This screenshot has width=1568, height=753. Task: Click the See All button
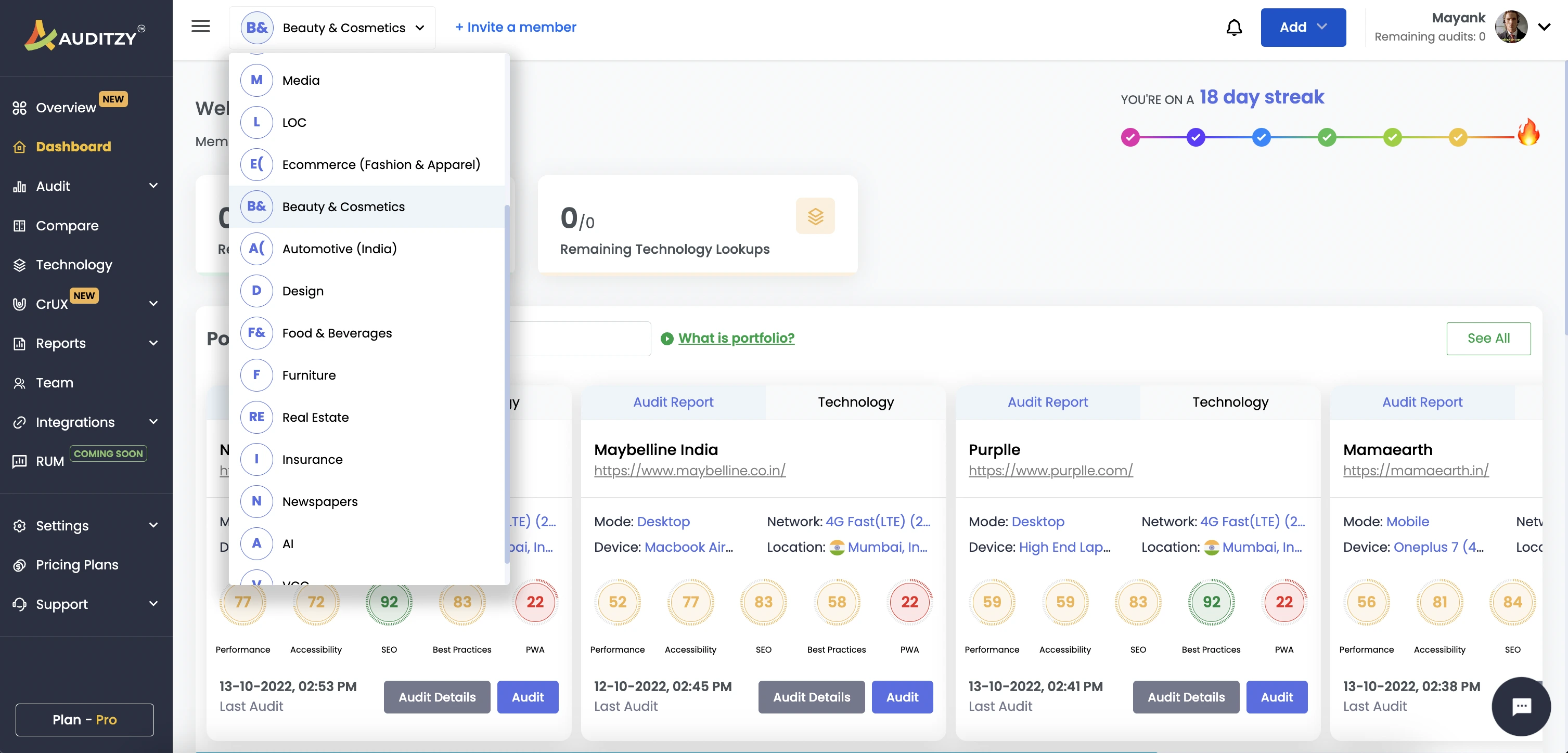[x=1488, y=338]
